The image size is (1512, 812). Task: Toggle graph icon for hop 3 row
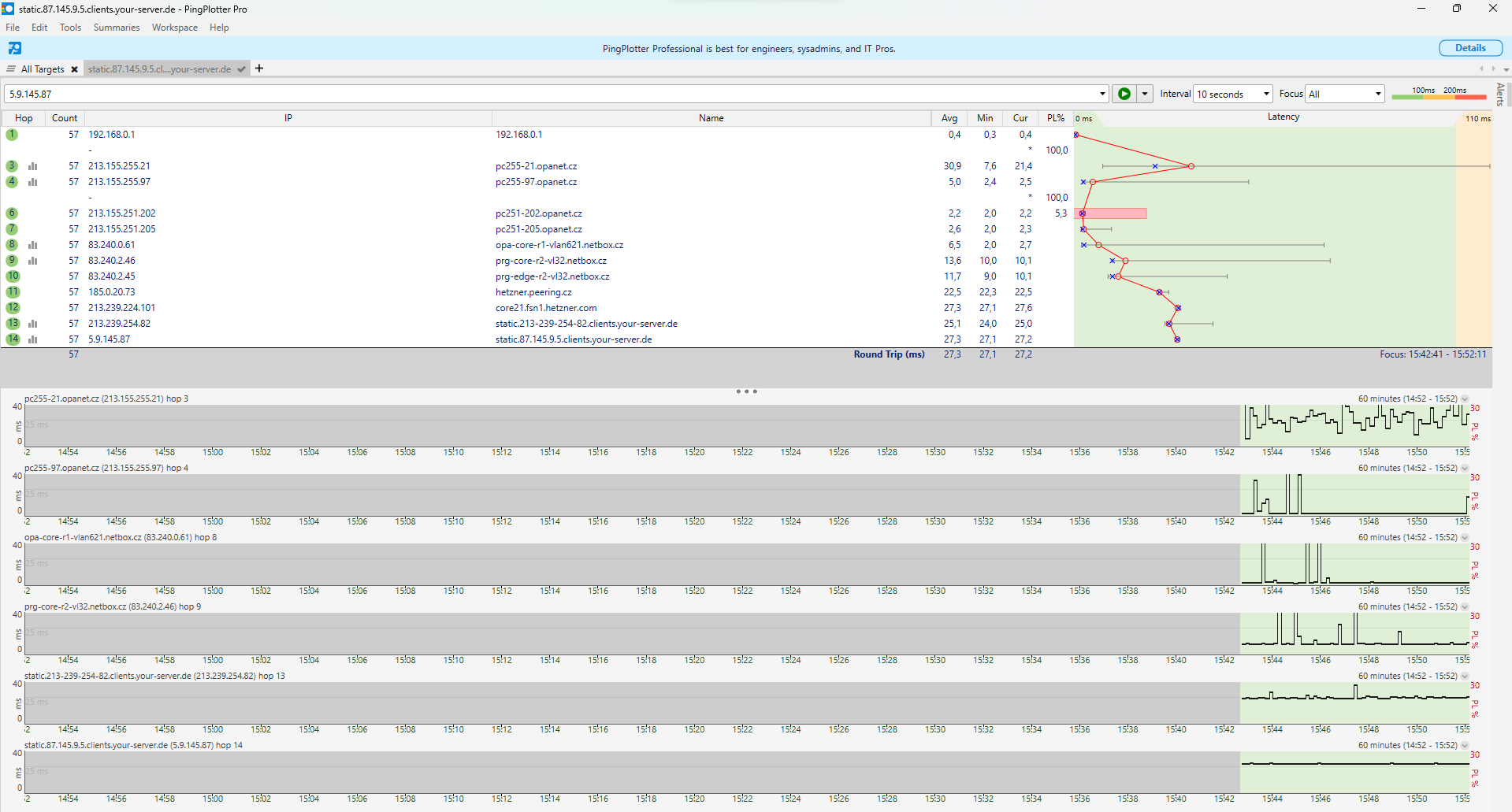pyautogui.click(x=33, y=166)
